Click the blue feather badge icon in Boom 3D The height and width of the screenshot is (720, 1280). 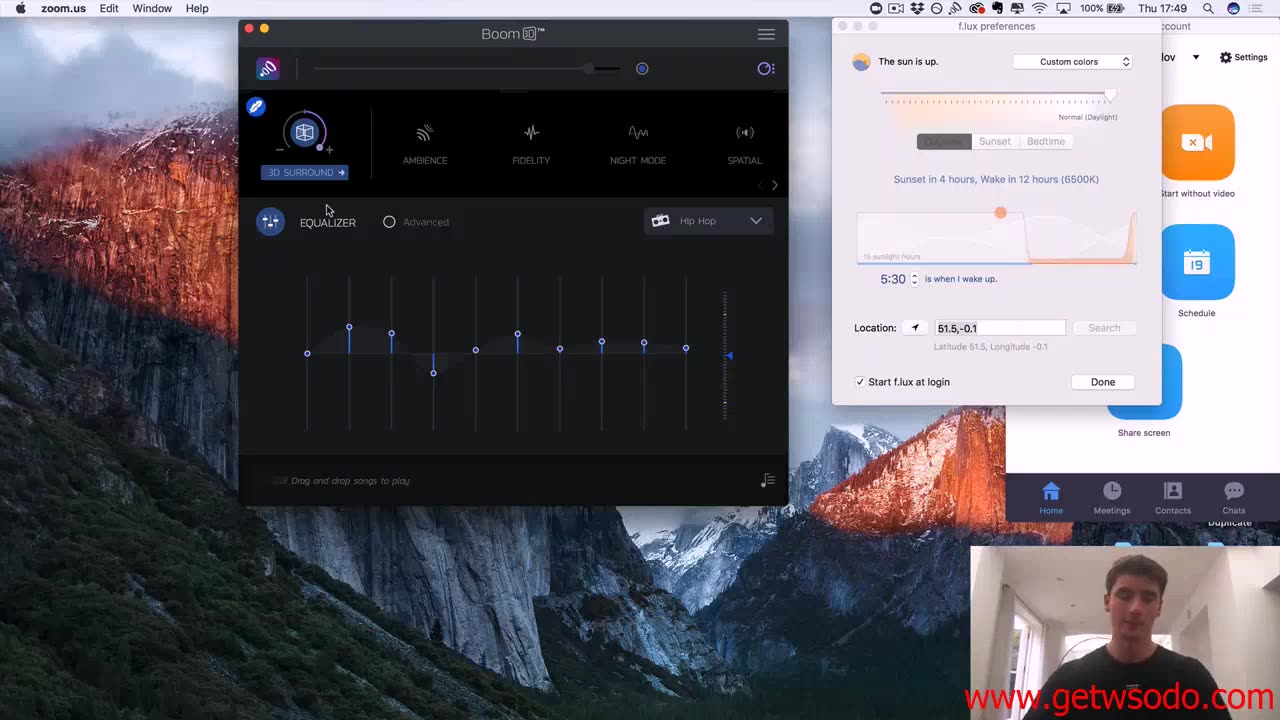256,107
